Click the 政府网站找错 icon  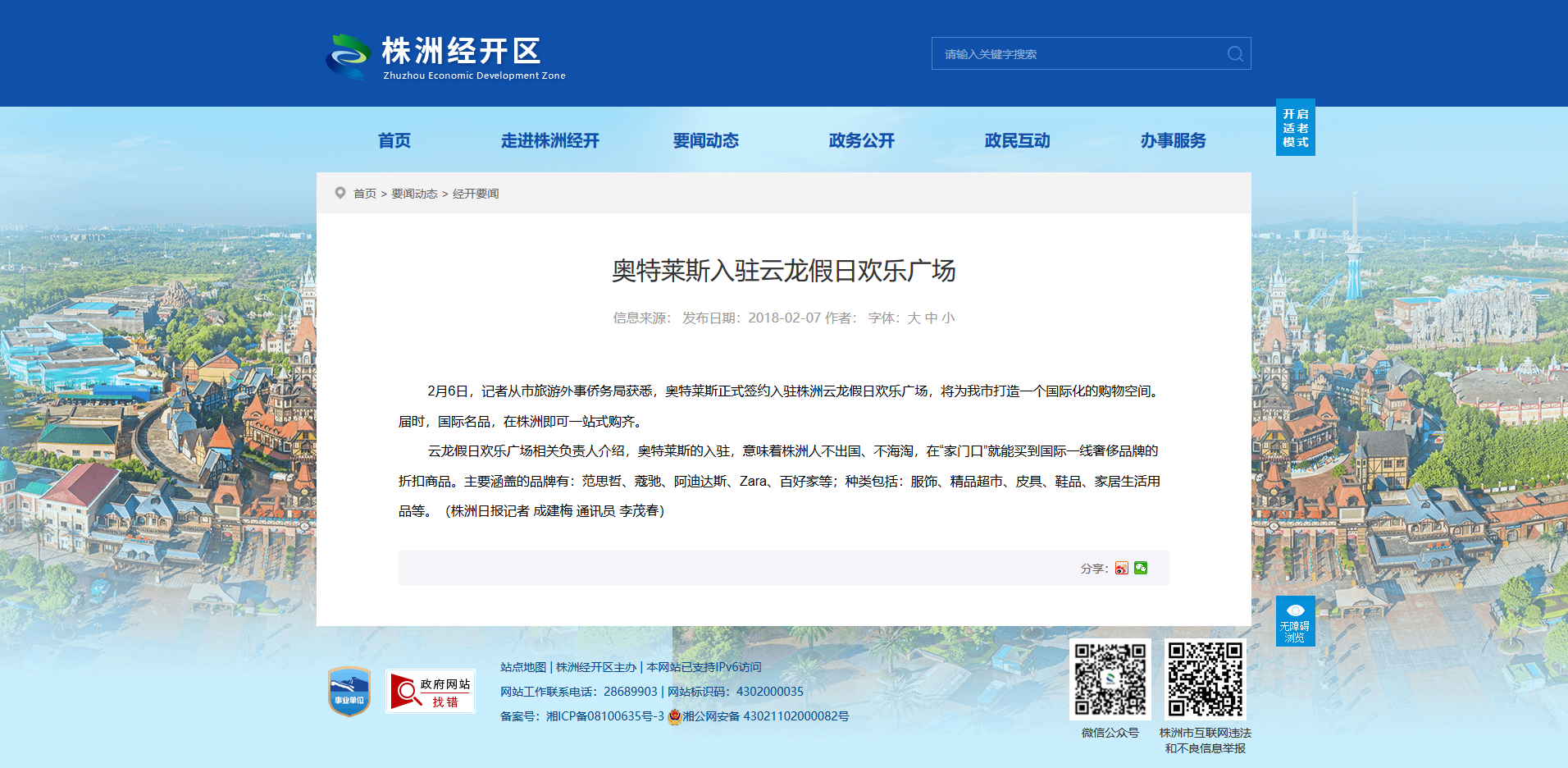coord(431,691)
